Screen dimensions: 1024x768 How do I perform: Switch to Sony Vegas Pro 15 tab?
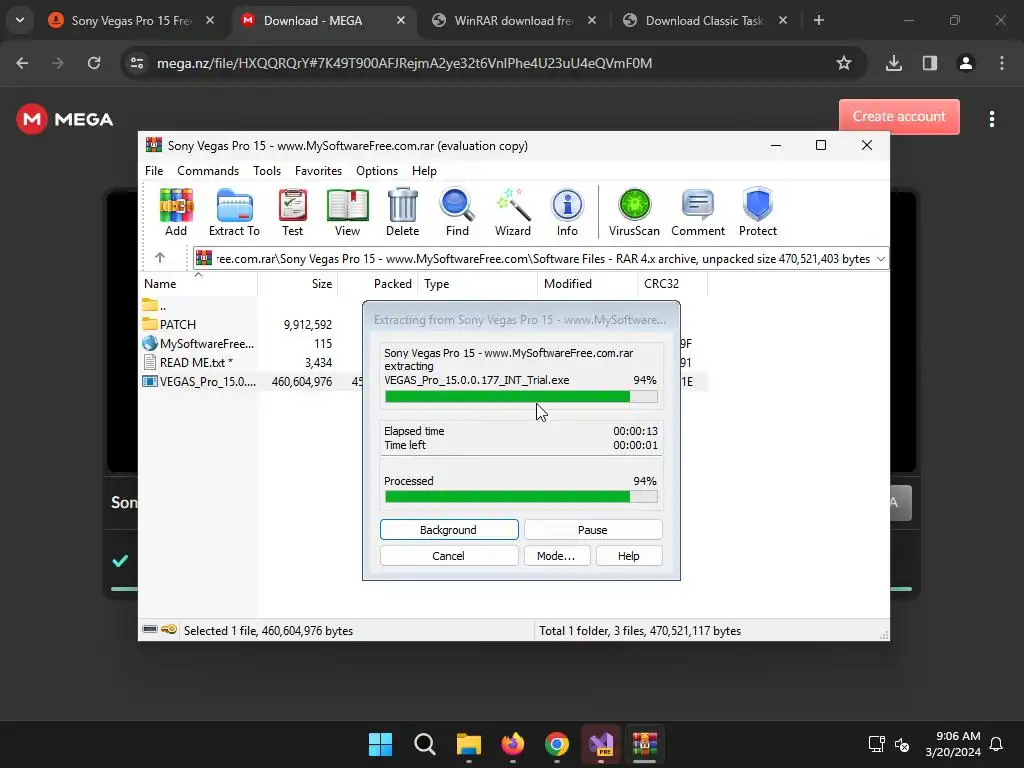tap(131, 20)
